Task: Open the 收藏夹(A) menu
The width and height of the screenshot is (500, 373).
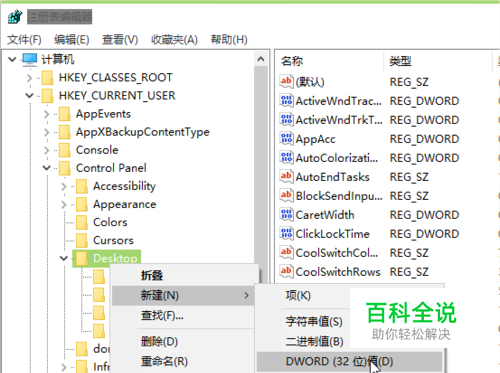Action: click(174, 40)
